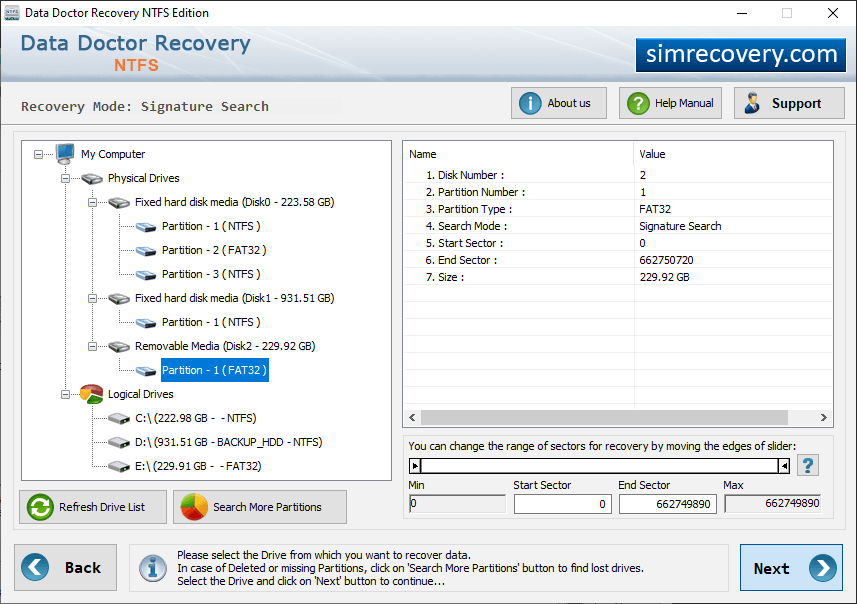This screenshot has width=857, height=604.
Task: Go to Next step
Action: coord(791,568)
